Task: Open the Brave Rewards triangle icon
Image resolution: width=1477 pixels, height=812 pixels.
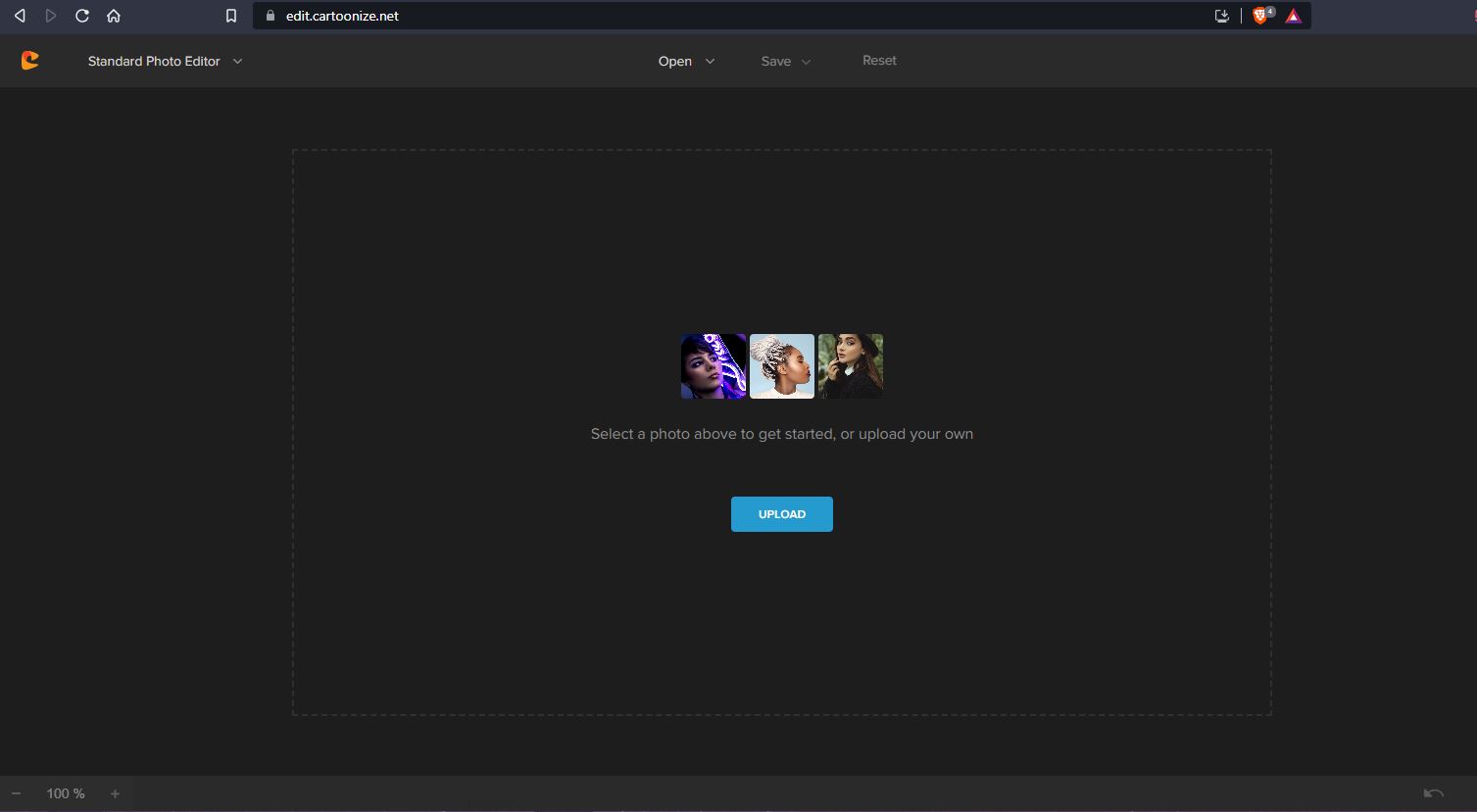Action: coord(1294,16)
